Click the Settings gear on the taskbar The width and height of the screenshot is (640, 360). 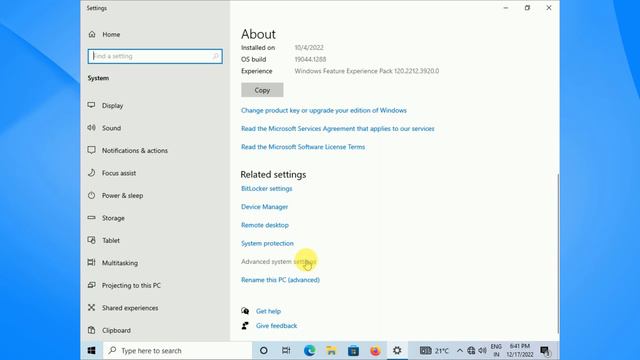coord(397,351)
